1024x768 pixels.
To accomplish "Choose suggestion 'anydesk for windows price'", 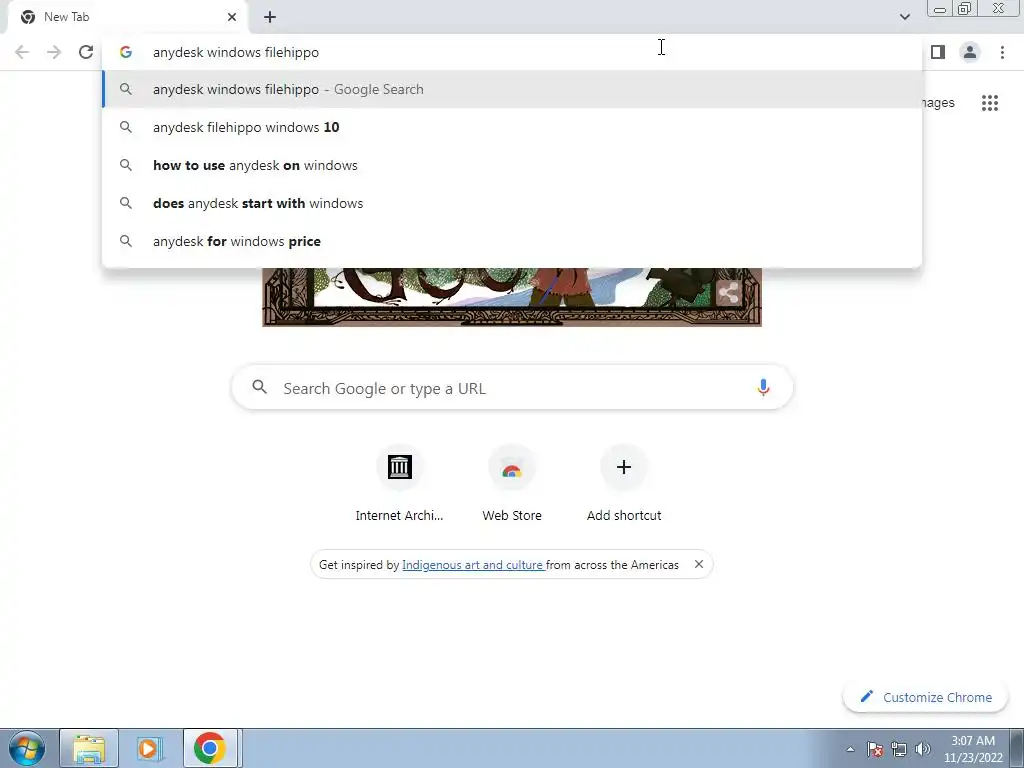I will pos(513,241).
